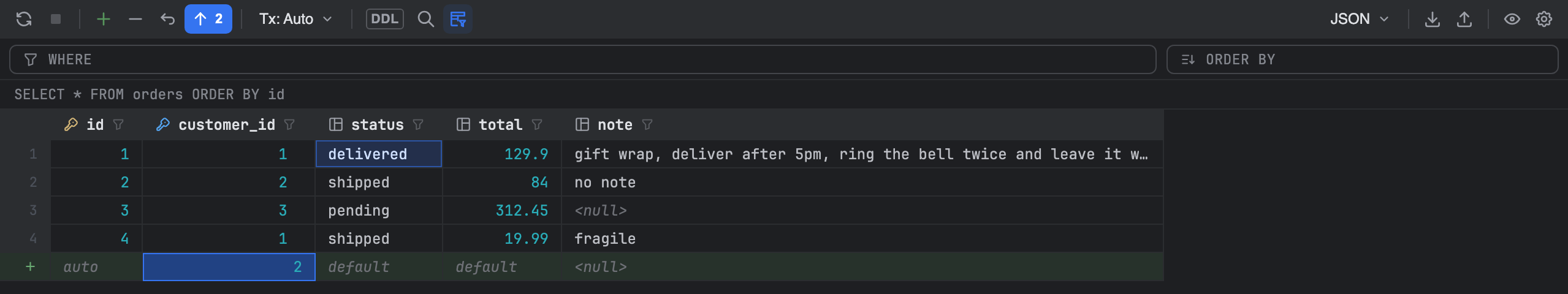Viewport: 1568px width, 294px height.
Task: Focus the WHERE filter field
Action: coord(583,59)
